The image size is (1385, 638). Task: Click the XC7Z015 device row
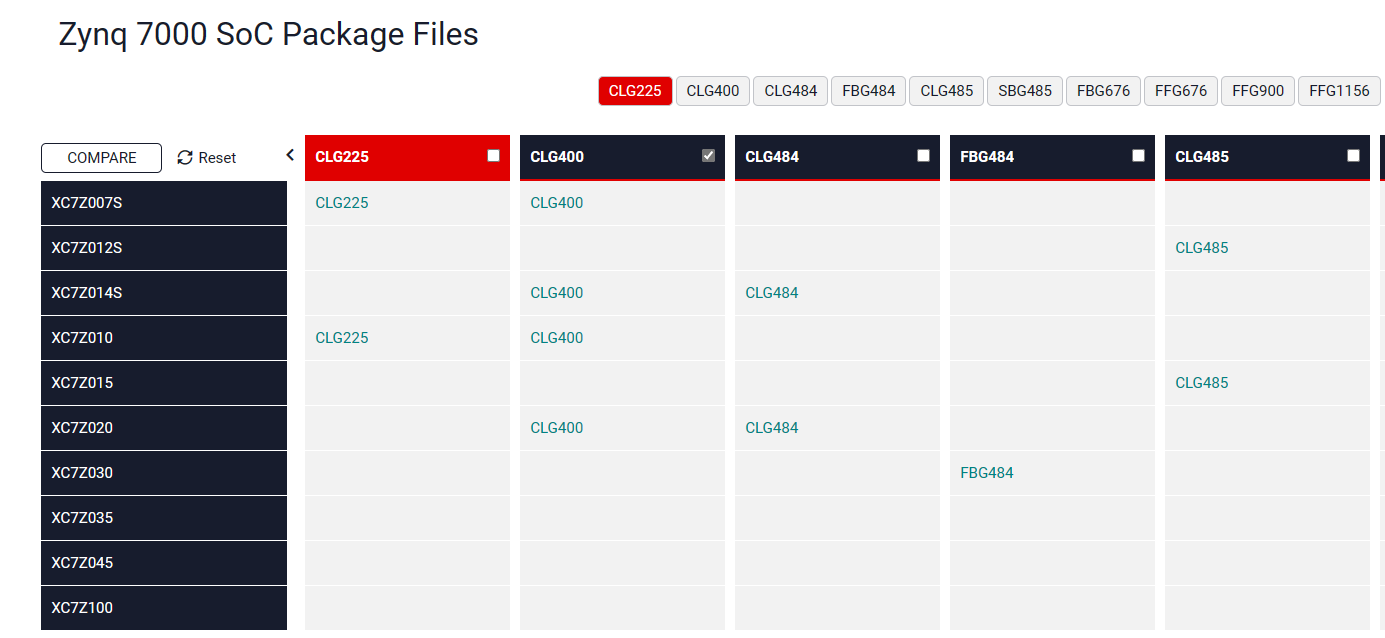click(164, 383)
